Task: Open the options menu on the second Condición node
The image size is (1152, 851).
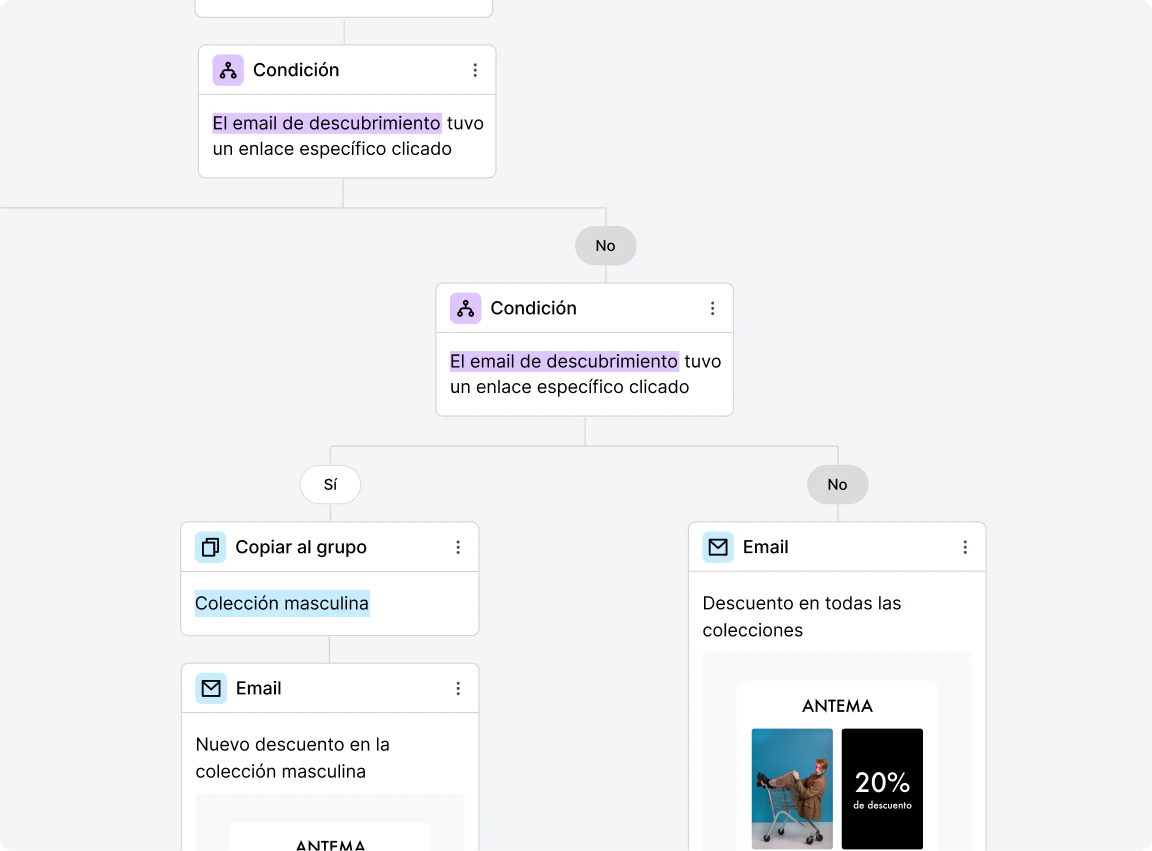Action: pos(712,308)
